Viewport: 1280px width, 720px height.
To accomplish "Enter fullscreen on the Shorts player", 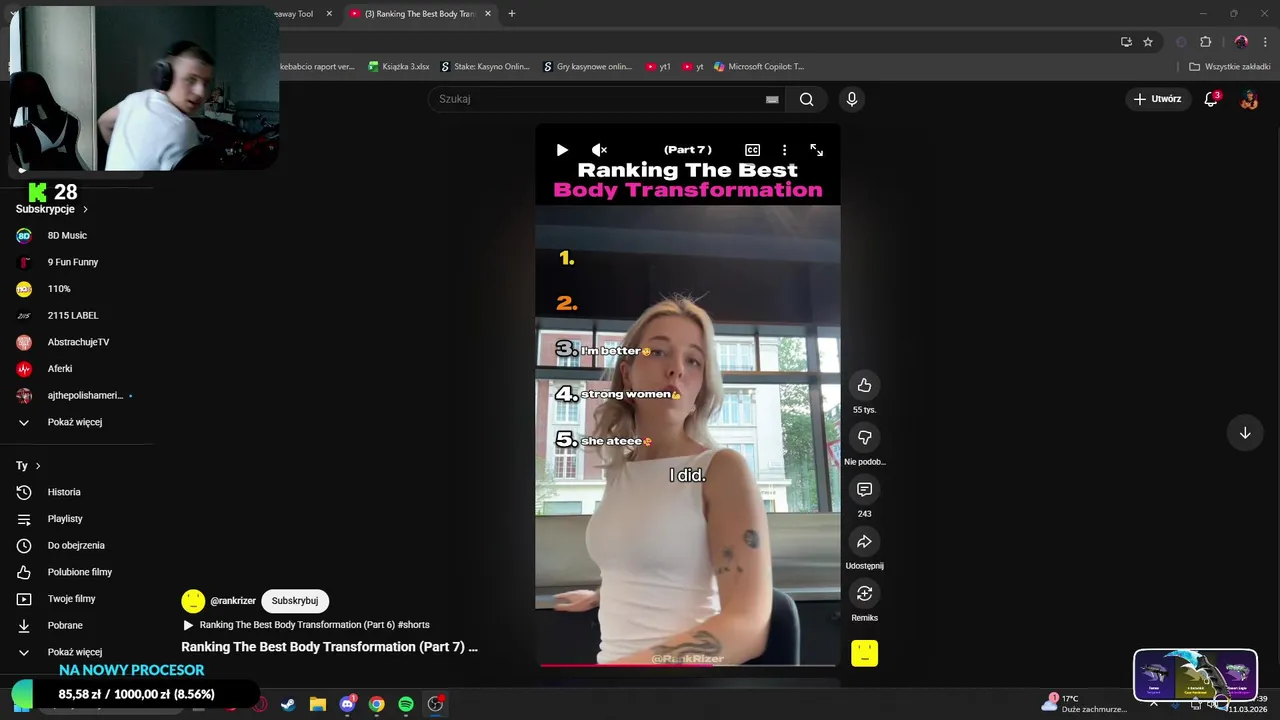I will (x=816, y=150).
